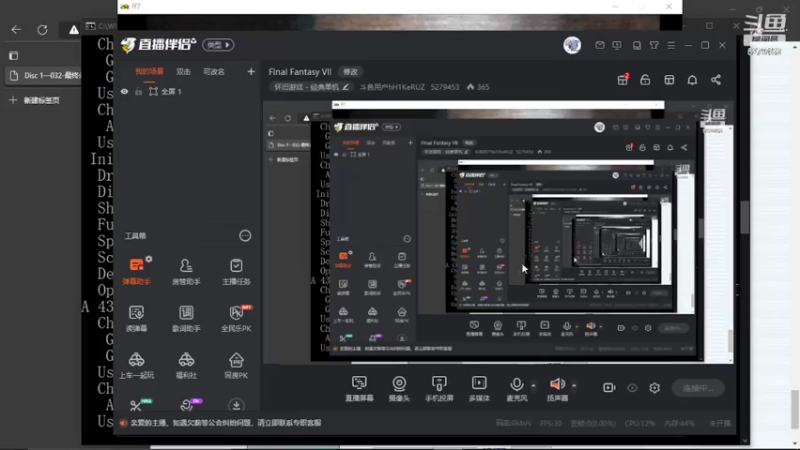The height and width of the screenshot is (450, 800).
Task: Open the 歌词助手 lyrics tool
Action: pos(186,318)
